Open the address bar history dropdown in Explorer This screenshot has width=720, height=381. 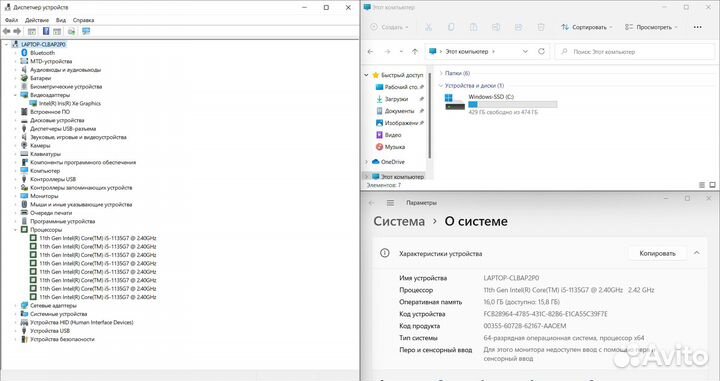(x=525, y=51)
